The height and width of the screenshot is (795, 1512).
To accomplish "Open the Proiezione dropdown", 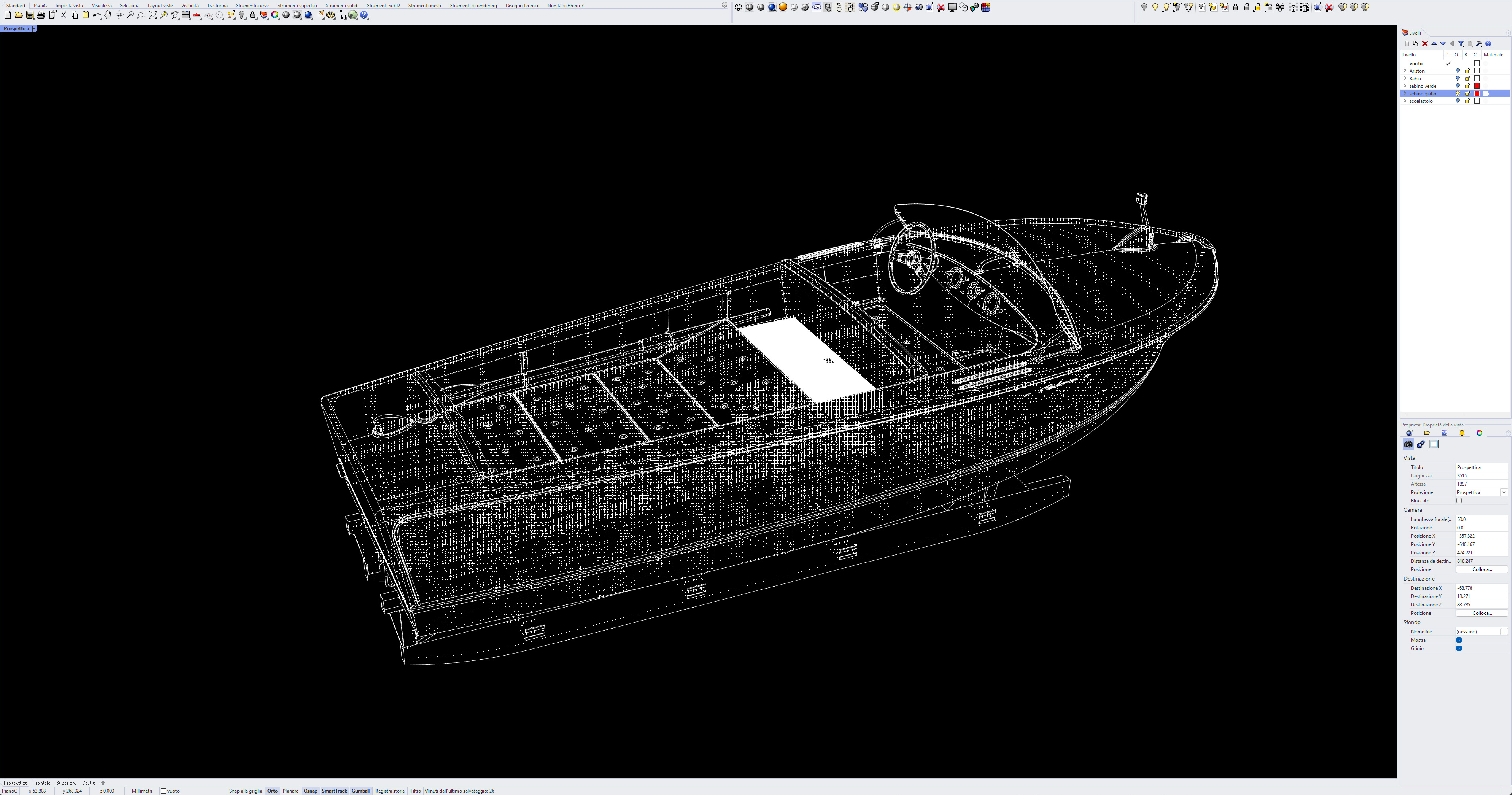I will click(x=1504, y=492).
